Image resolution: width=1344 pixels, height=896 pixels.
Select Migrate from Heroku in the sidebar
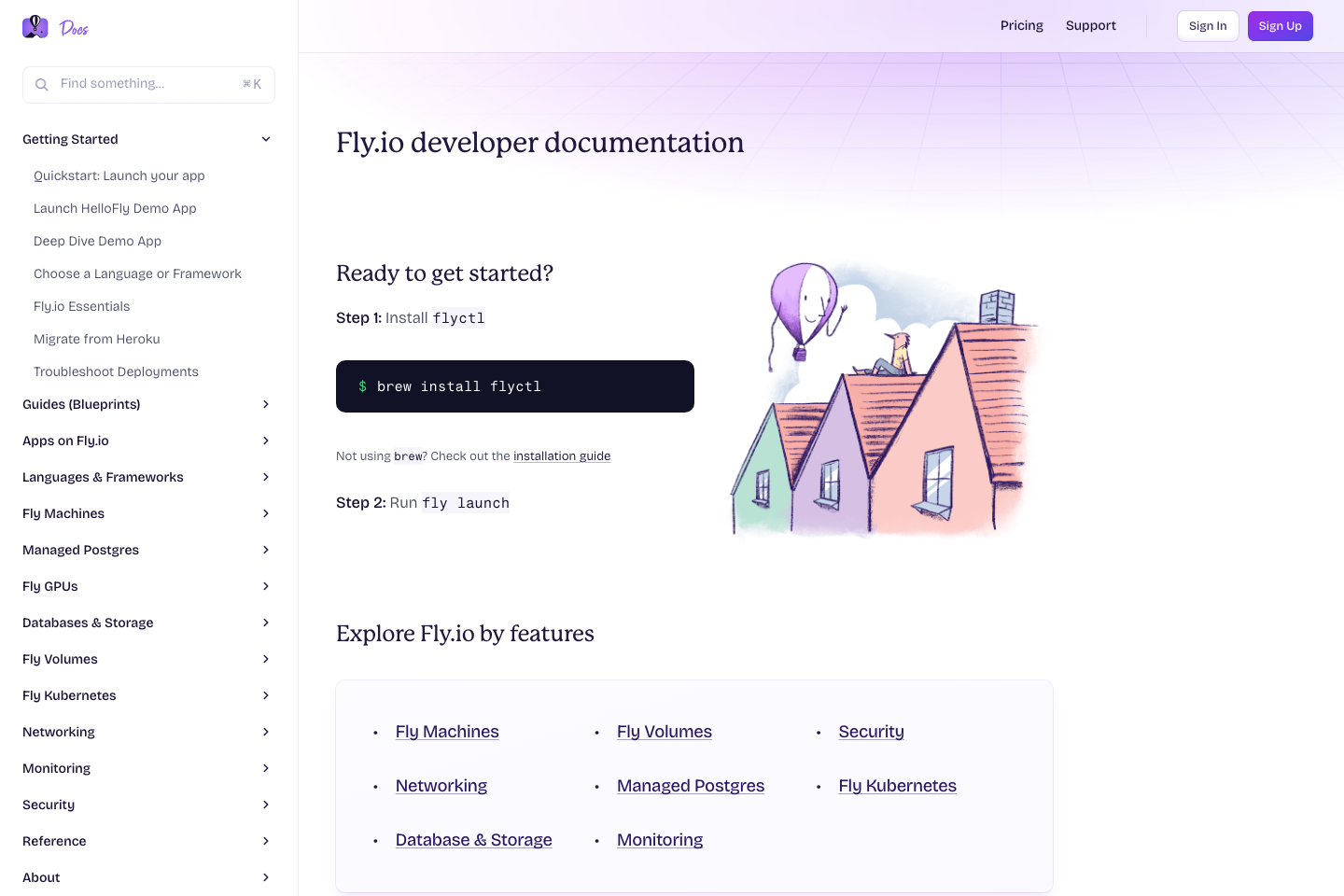coord(97,339)
